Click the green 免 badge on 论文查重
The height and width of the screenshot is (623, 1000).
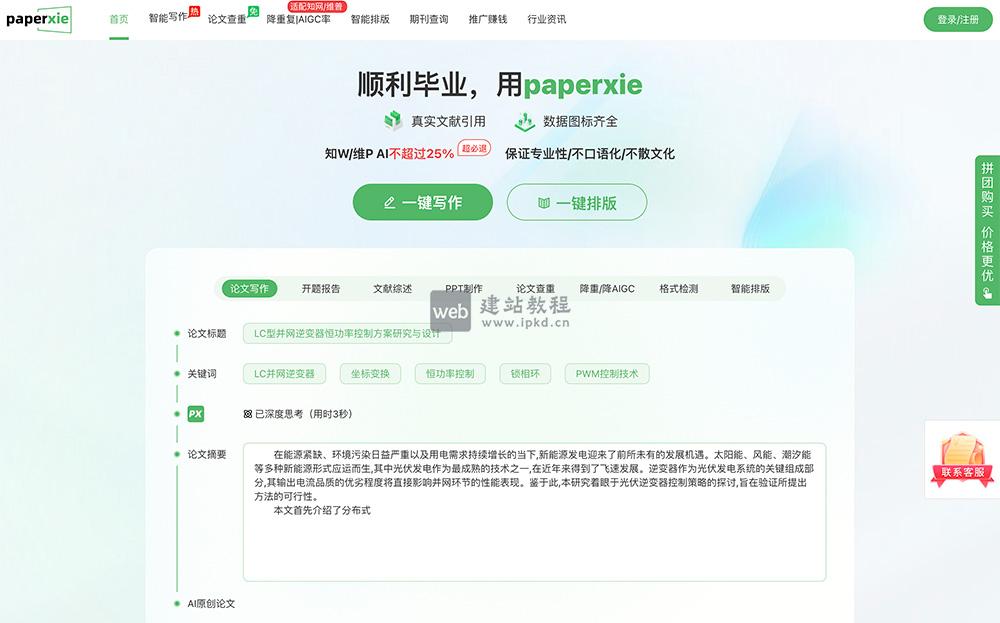[x=253, y=11]
